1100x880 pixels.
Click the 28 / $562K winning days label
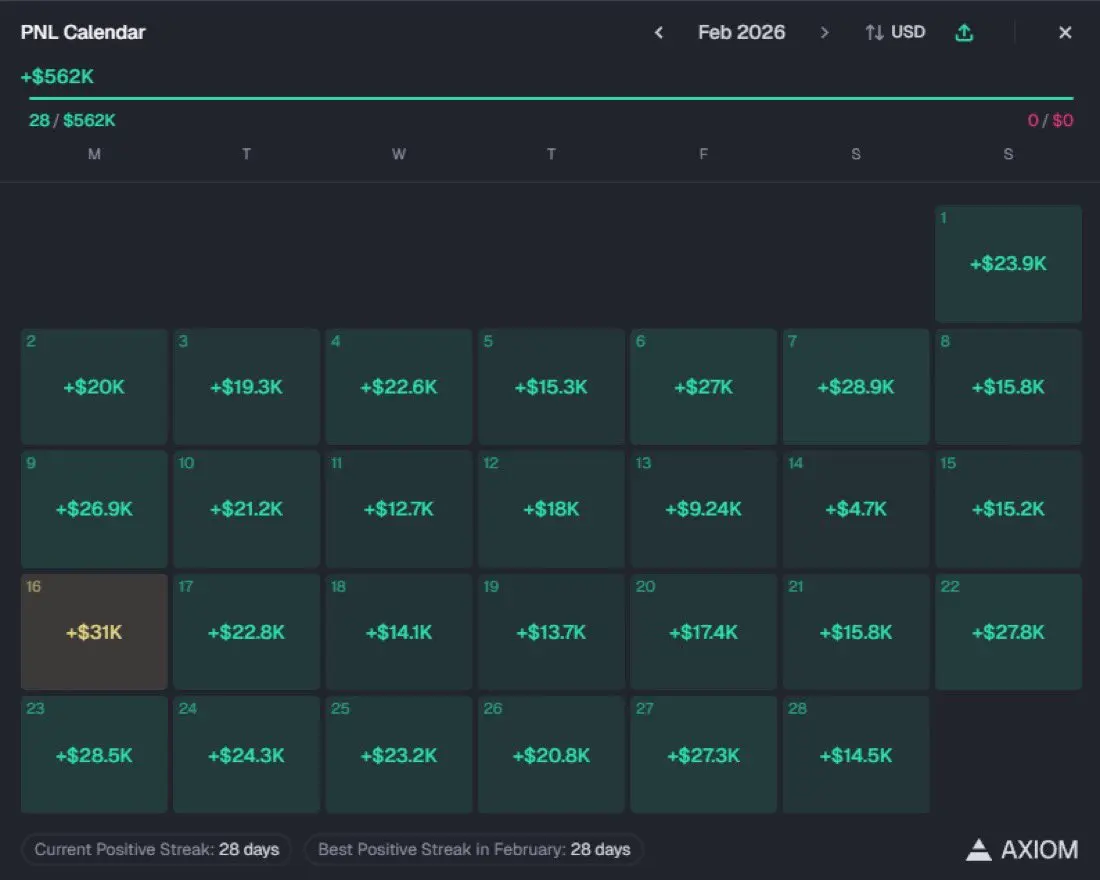72,121
